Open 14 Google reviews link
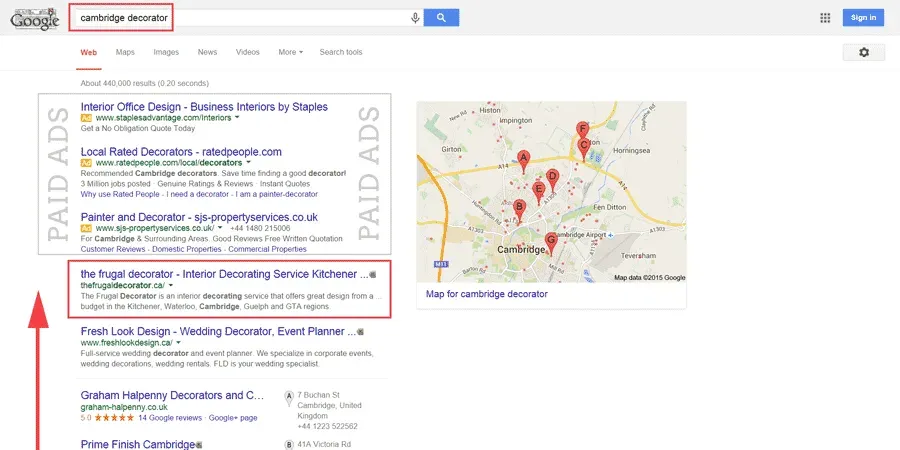The image size is (900, 450). [x=170, y=418]
